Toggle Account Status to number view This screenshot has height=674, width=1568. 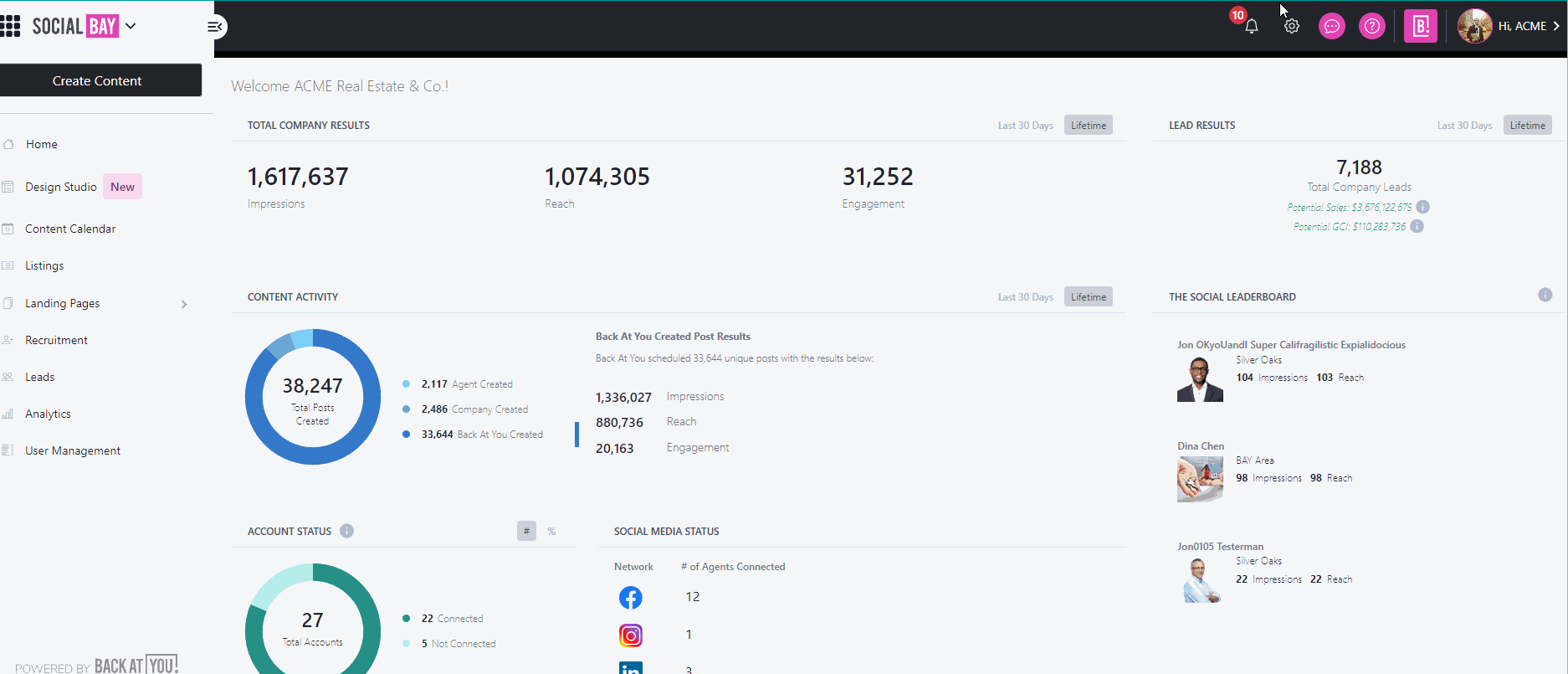(x=526, y=531)
